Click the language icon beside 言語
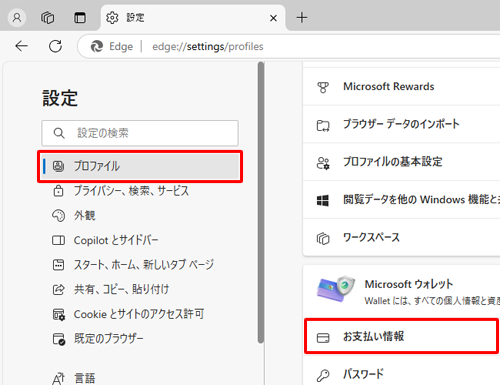The image size is (500, 385). (58, 379)
